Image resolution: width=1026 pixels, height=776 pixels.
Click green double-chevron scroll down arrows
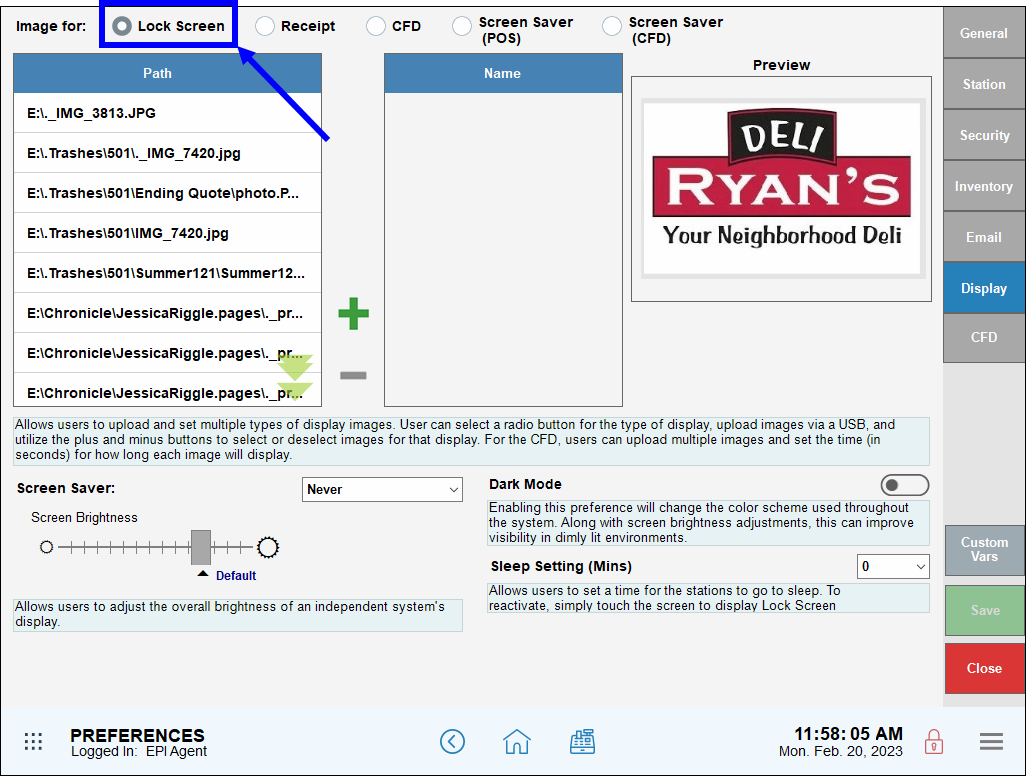click(295, 378)
